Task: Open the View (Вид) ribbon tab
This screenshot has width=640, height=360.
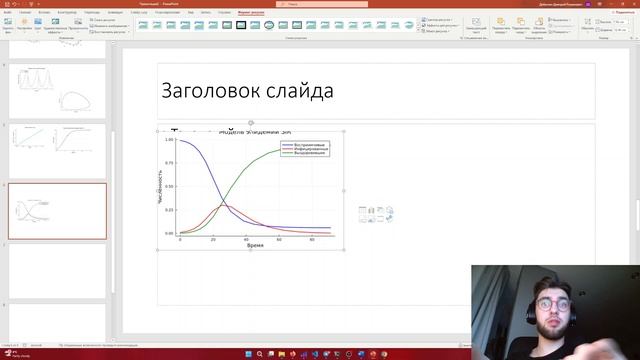Action: (191, 12)
